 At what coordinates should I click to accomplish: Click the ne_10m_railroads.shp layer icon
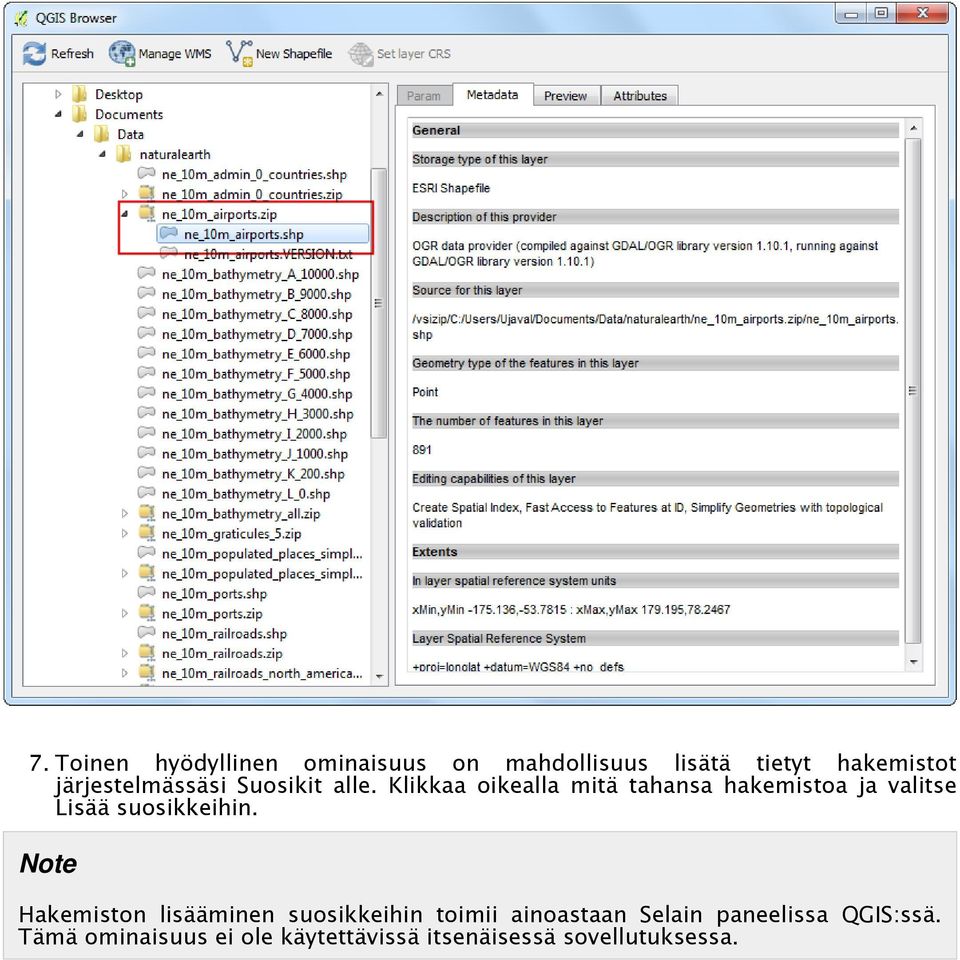[x=146, y=632]
